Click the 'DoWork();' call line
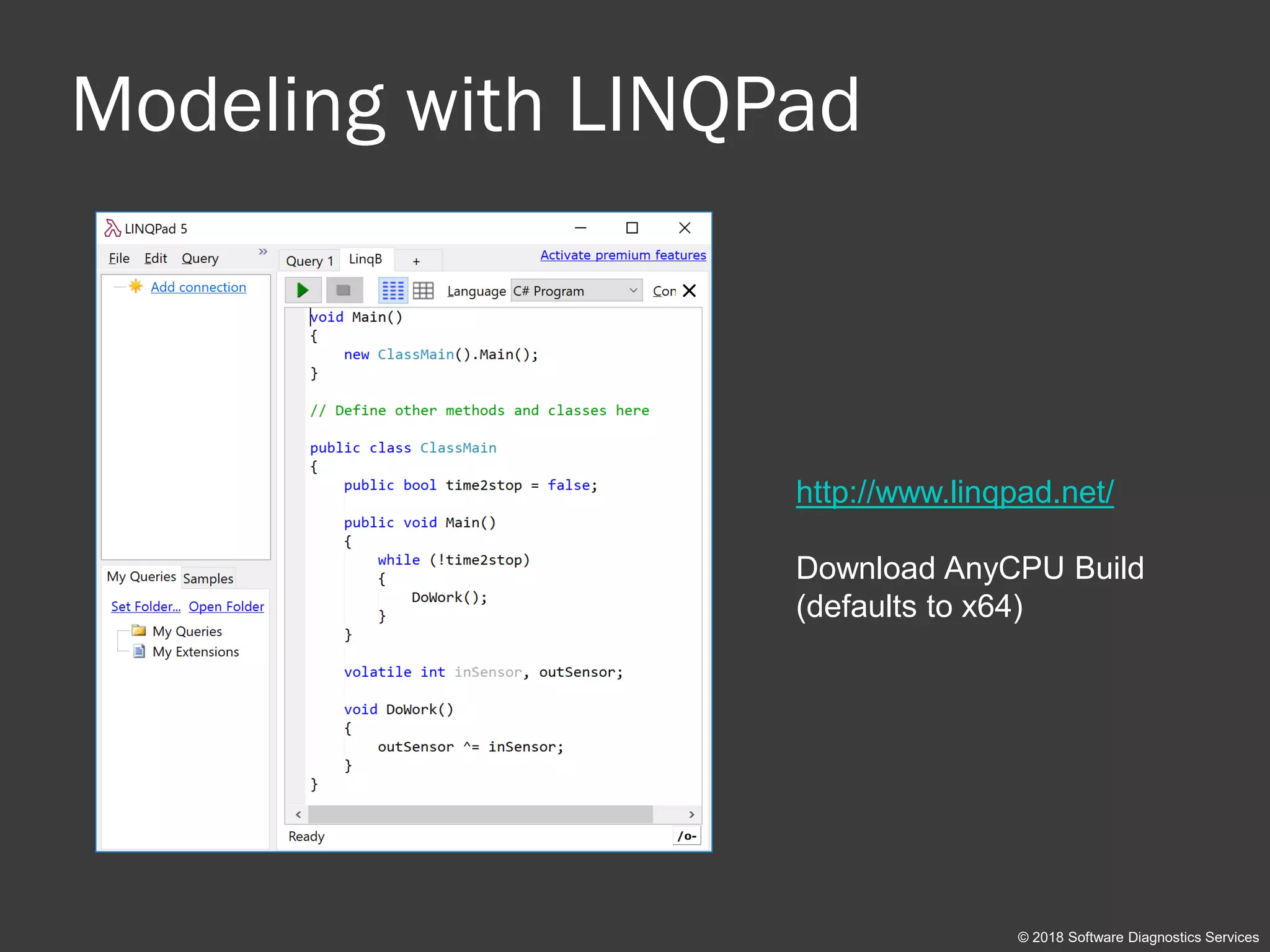The image size is (1270, 952). pos(450,597)
